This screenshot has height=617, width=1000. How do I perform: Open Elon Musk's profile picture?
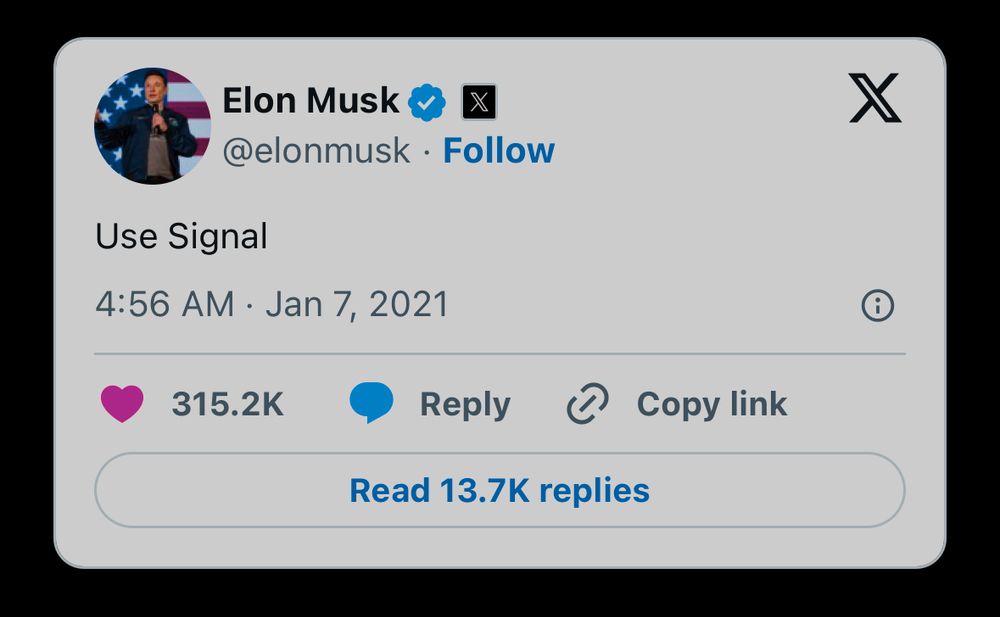point(152,126)
